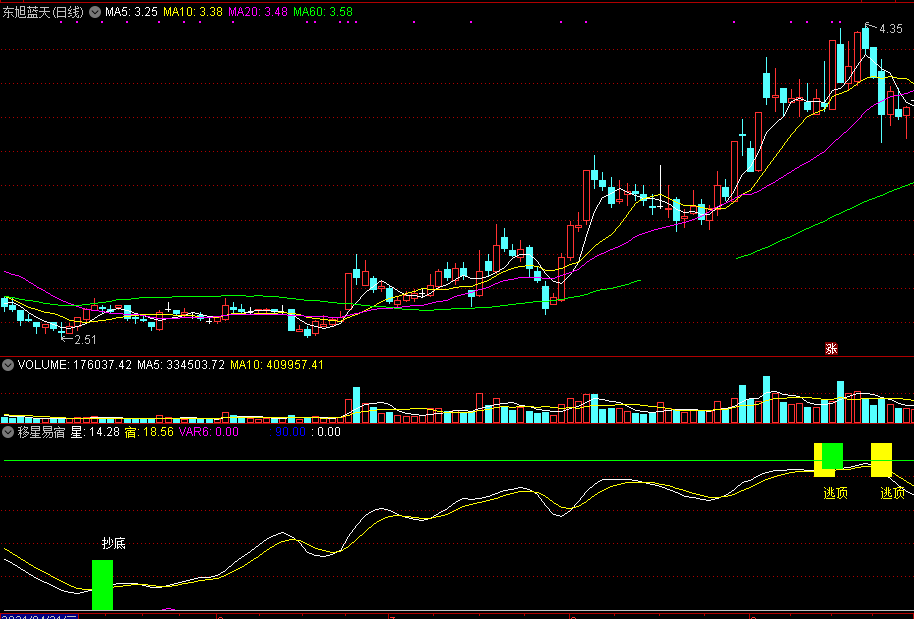Select the 东旭蓝天(日线) chart title

point(43,12)
